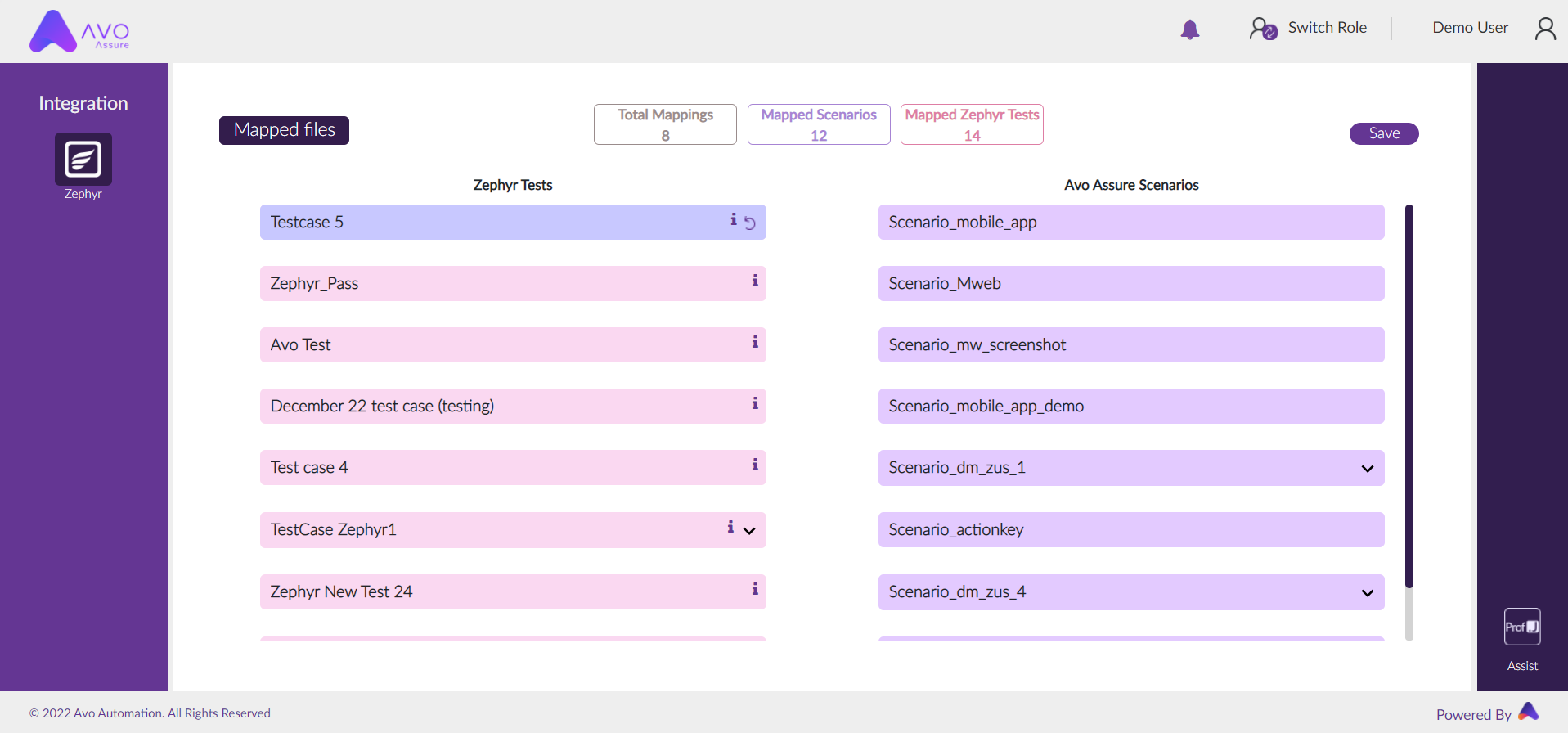Select the Mapped Zephyr Tests tab
1568x733 pixels.
(972, 124)
